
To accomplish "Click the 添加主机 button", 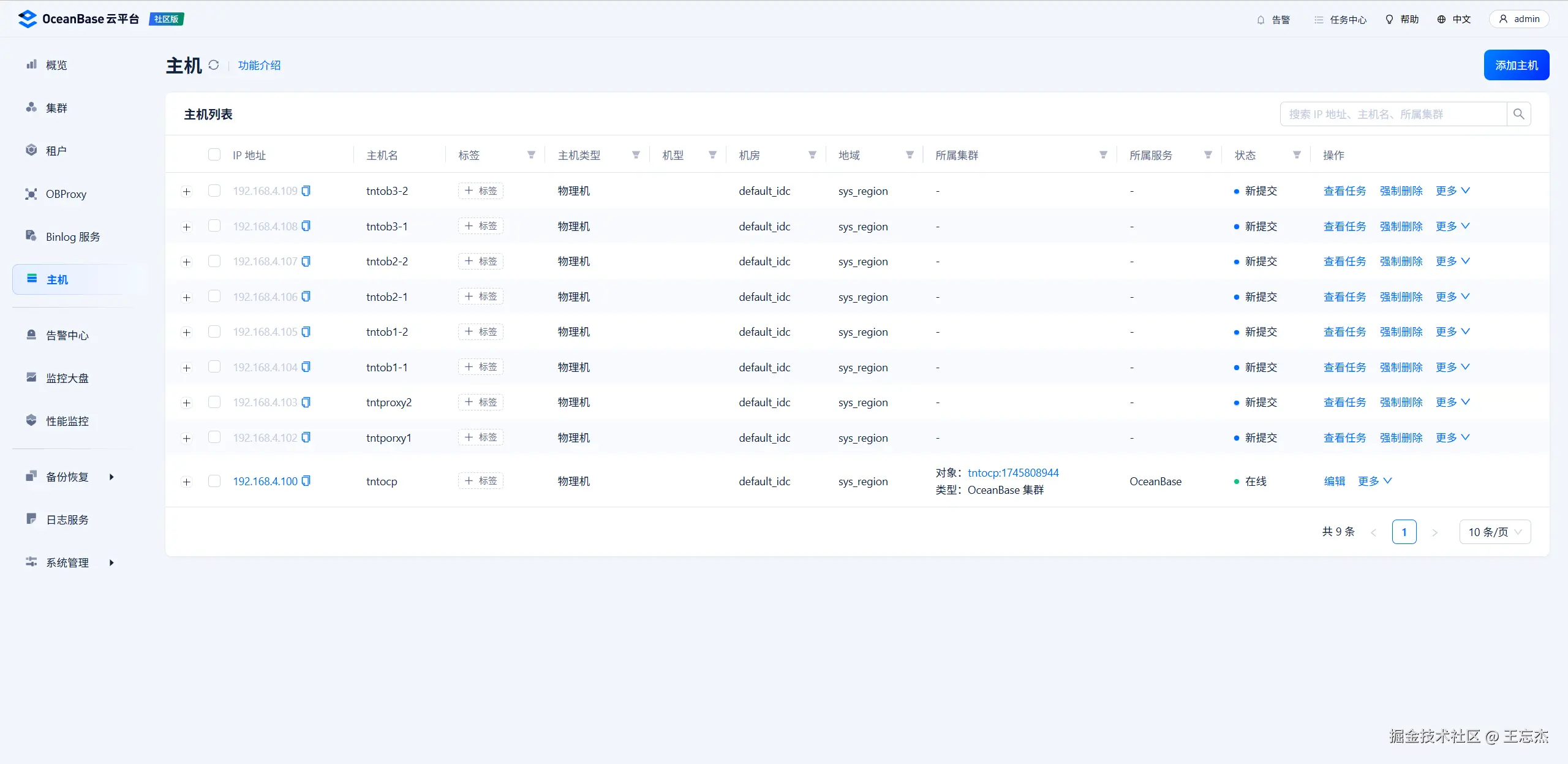I will coord(1516,65).
